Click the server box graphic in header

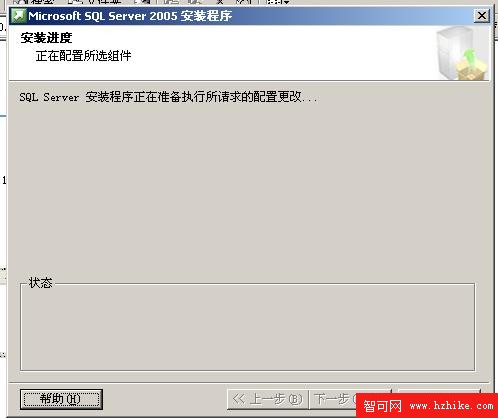point(462,53)
